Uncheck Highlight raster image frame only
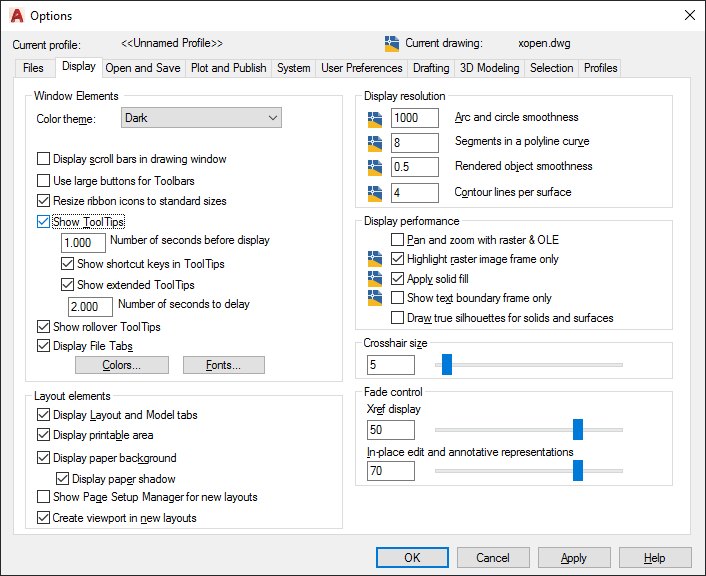The image size is (706, 576). (x=397, y=259)
